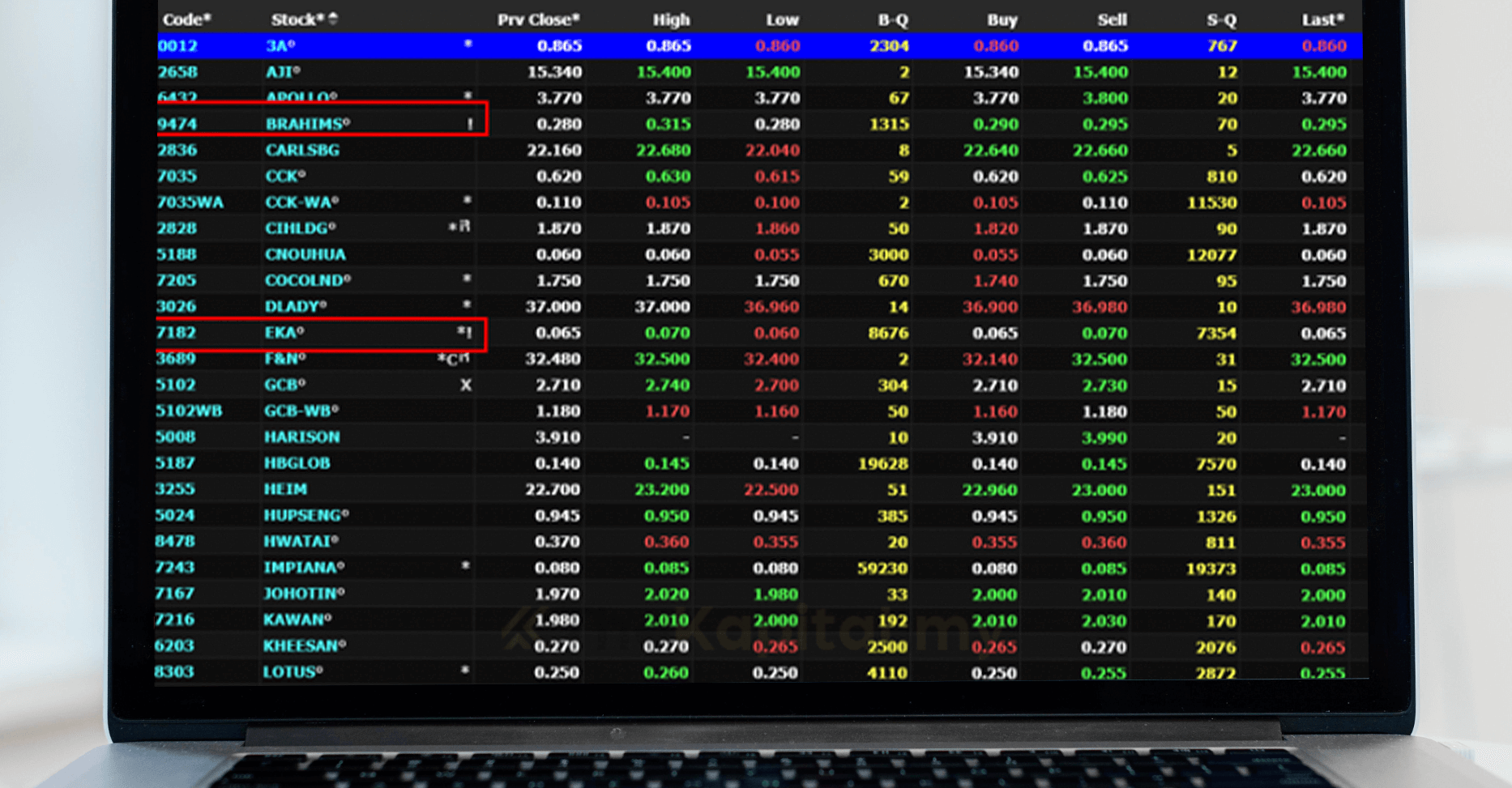Viewport: 1512px width, 788px height.
Task: Click the exclamation marker on BRAHIMS row
Action: (470, 124)
